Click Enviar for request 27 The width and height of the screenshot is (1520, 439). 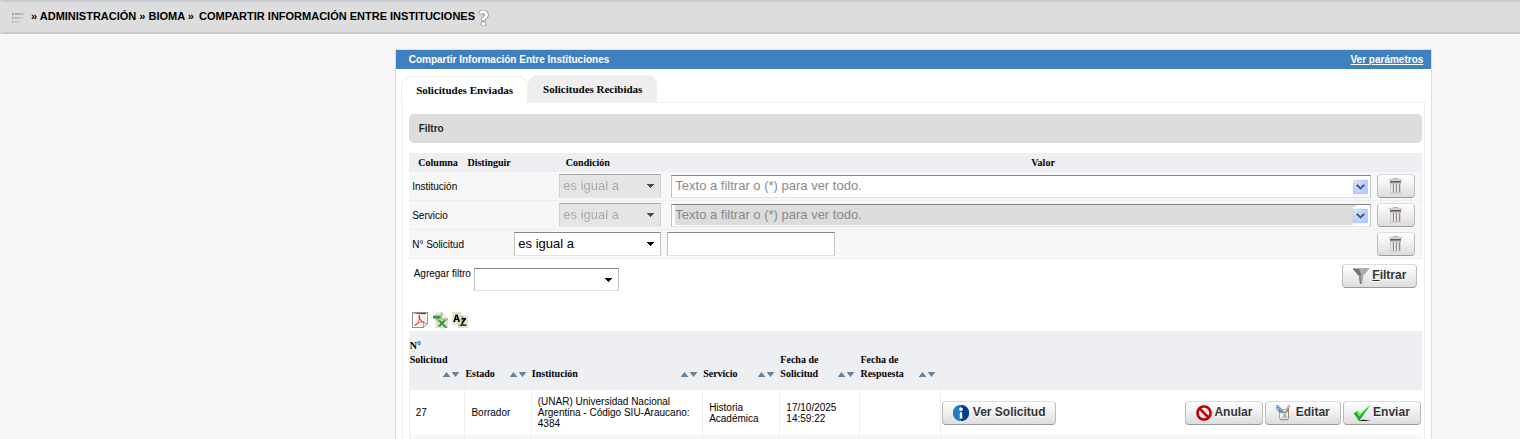click(x=1381, y=412)
